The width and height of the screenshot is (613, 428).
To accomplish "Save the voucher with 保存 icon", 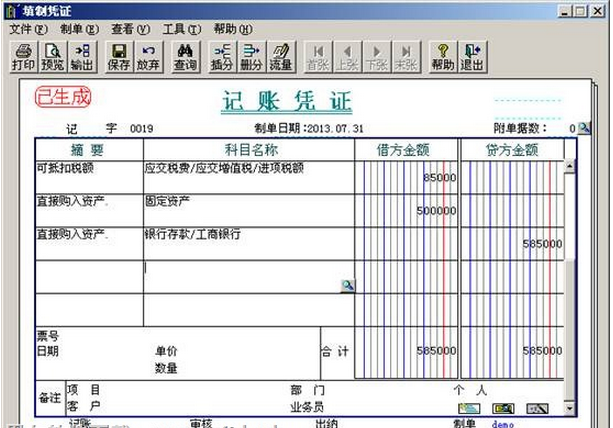I will (118, 56).
